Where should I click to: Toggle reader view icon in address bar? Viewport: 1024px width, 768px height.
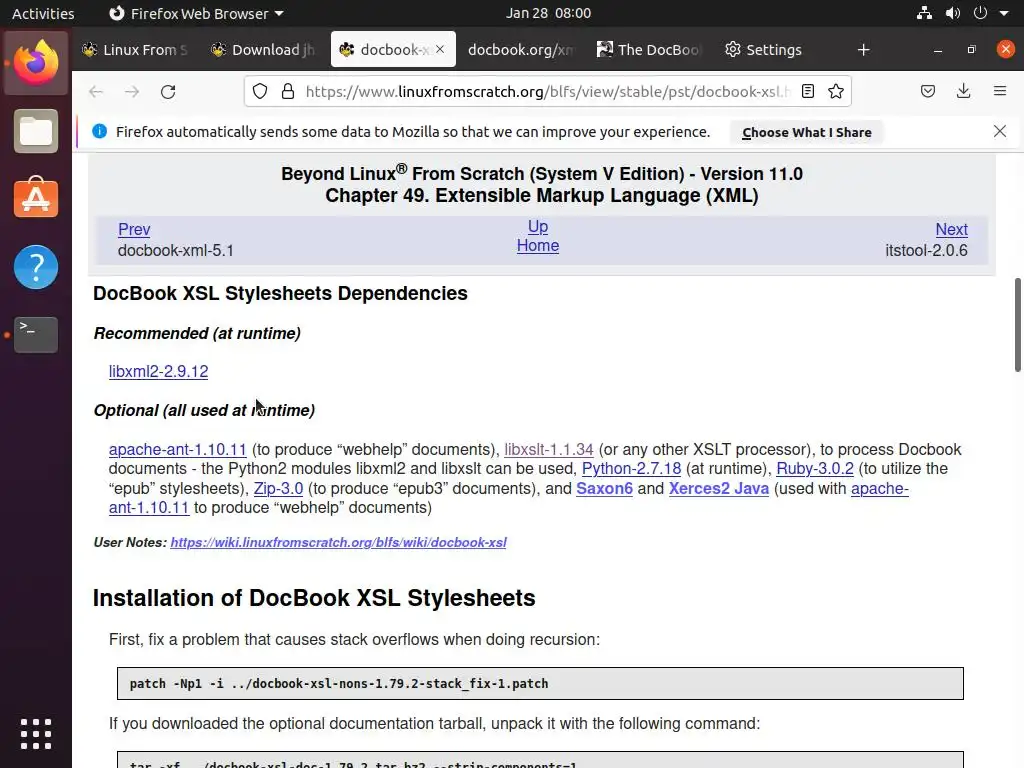(x=808, y=91)
